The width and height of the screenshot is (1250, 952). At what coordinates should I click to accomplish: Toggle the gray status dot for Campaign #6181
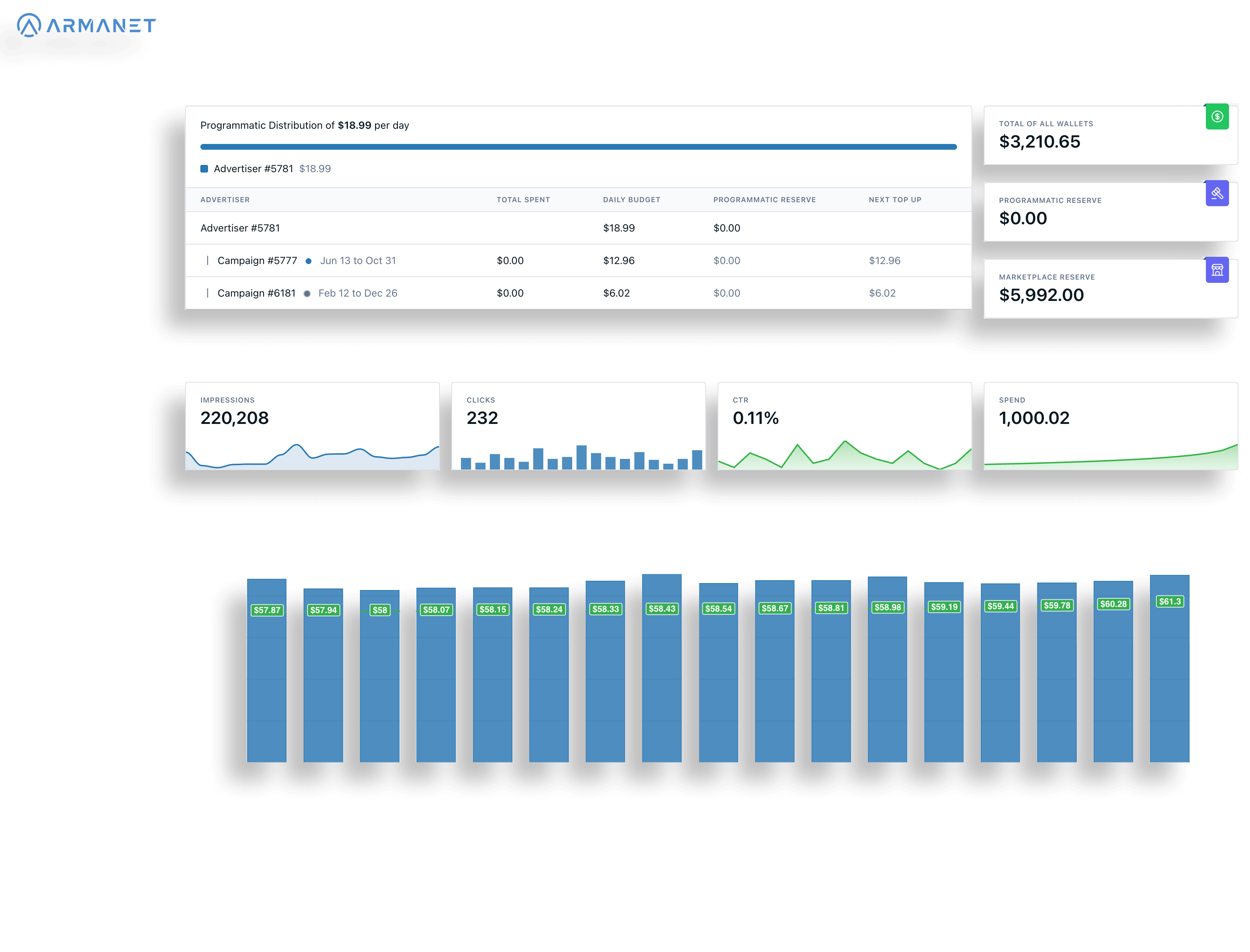[x=307, y=293]
